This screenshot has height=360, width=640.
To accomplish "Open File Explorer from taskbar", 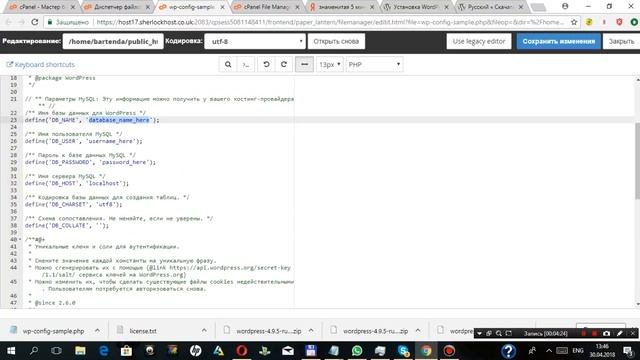I will [80, 351].
